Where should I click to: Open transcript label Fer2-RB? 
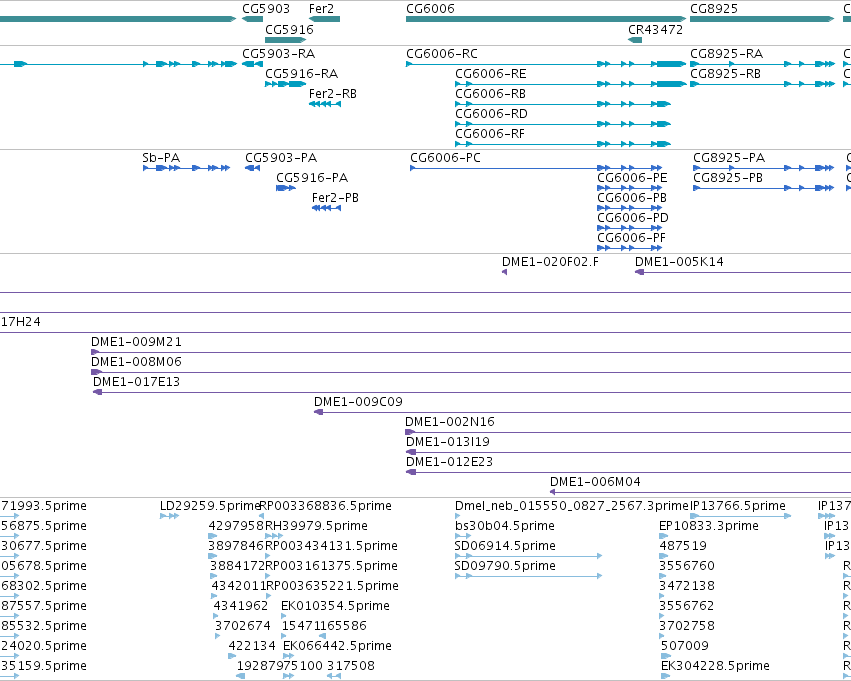click(x=333, y=94)
